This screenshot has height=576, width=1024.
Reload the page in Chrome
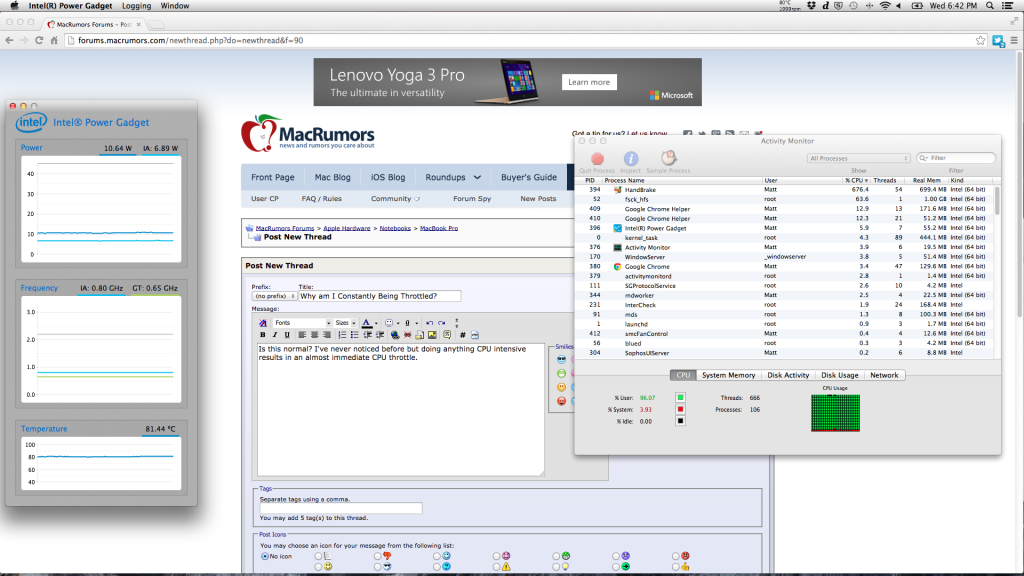click(39, 40)
